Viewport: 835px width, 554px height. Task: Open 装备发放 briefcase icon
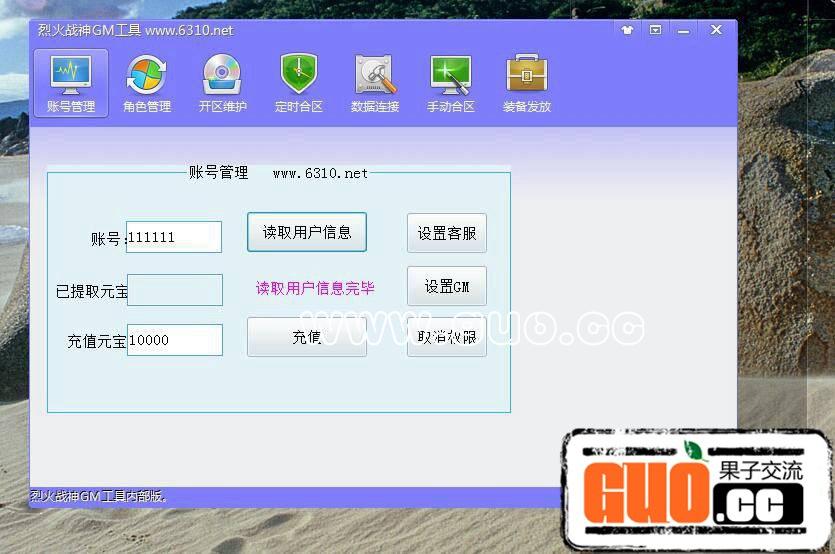click(527, 83)
